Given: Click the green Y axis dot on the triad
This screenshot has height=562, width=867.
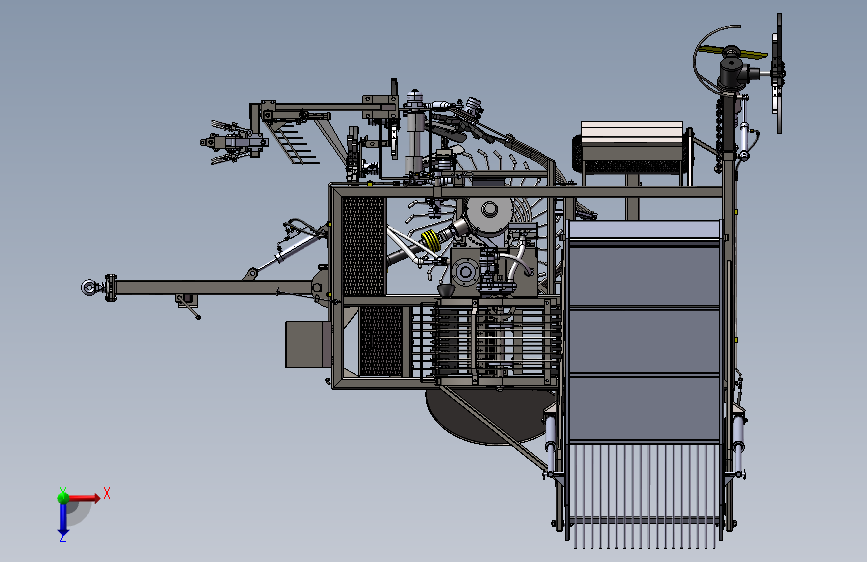Looking at the screenshot, I should click(63, 497).
